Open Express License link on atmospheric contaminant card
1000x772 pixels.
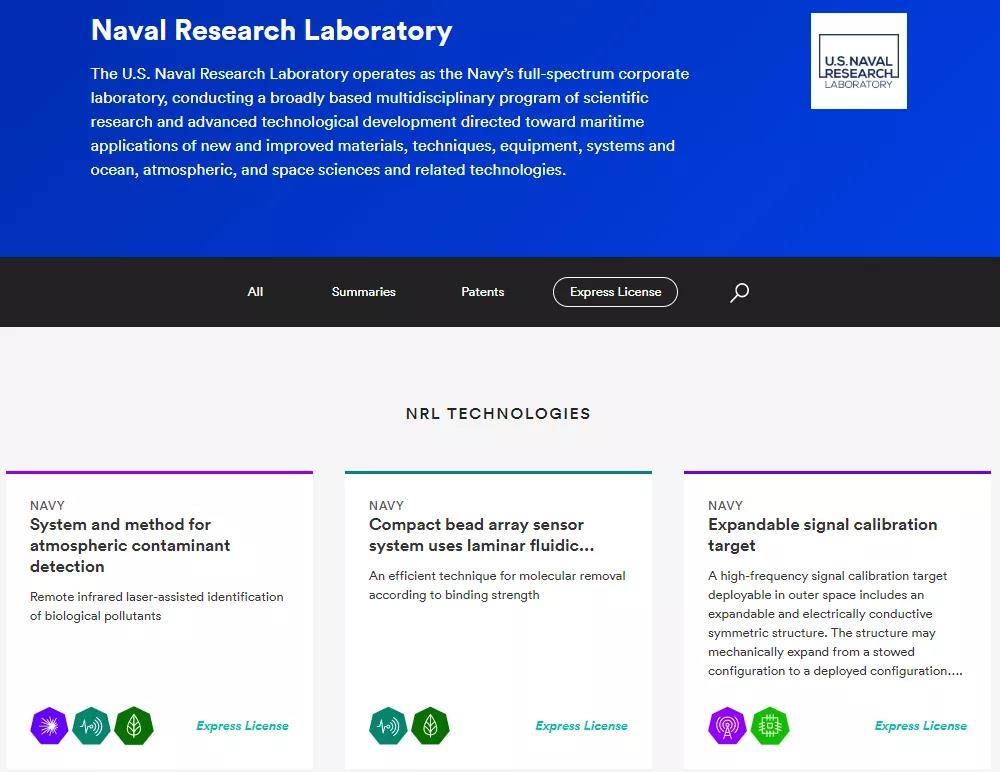coord(242,725)
